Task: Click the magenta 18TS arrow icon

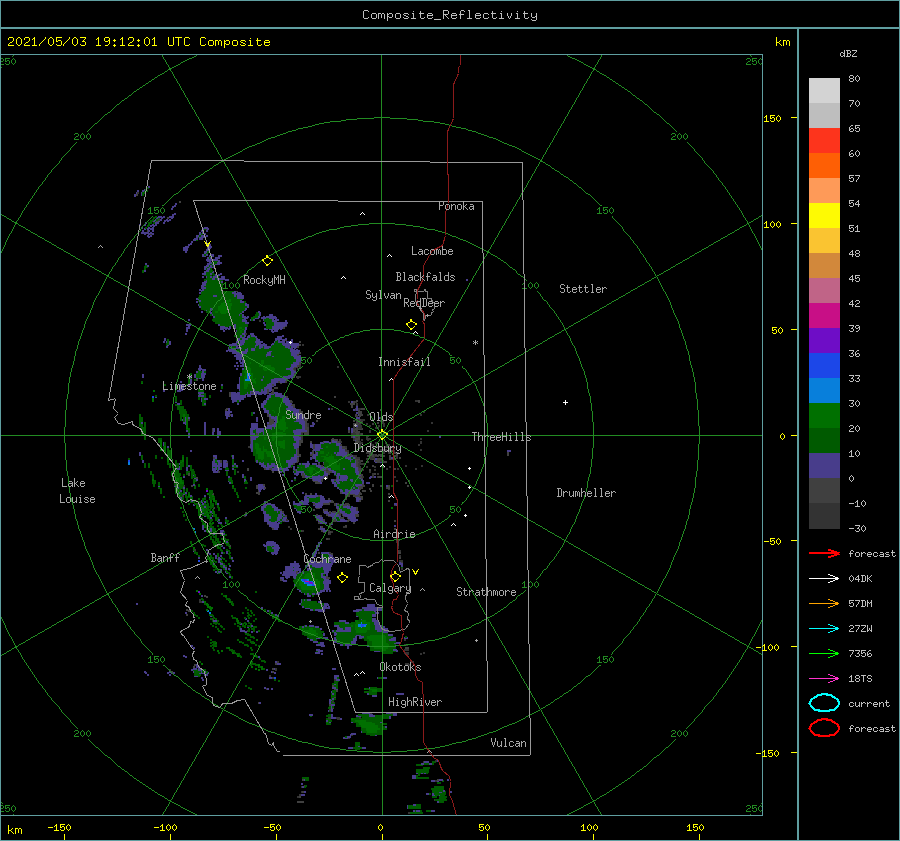Action: coord(824,679)
